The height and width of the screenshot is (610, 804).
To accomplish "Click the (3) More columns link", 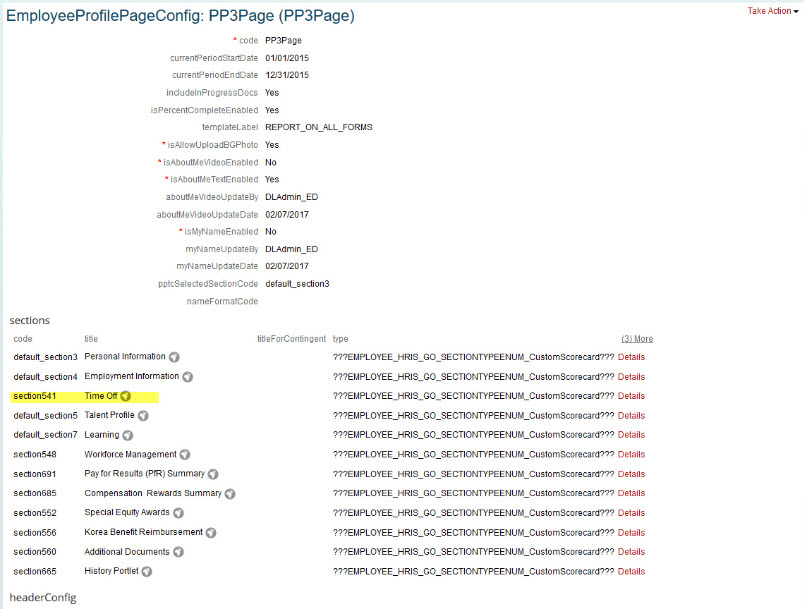I will click(637, 339).
